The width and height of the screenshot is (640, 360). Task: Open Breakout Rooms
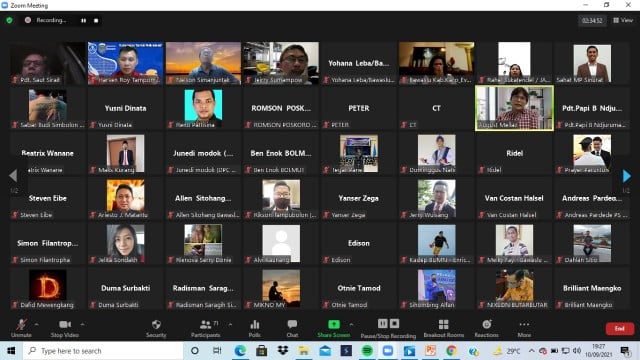point(444,328)
